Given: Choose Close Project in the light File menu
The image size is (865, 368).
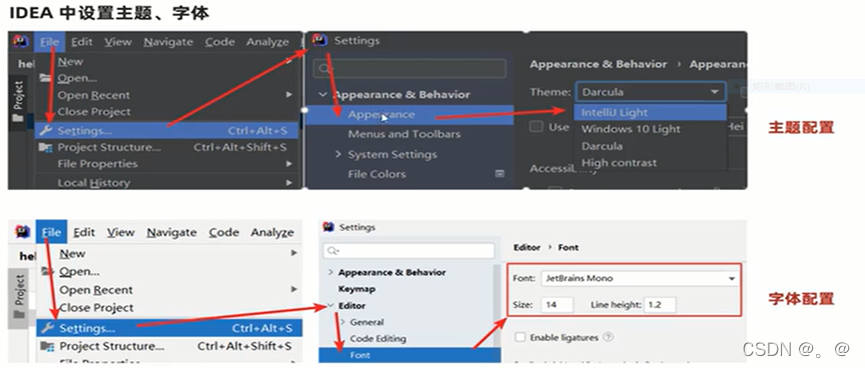Looking at the screenshot, I should (97, 307).
